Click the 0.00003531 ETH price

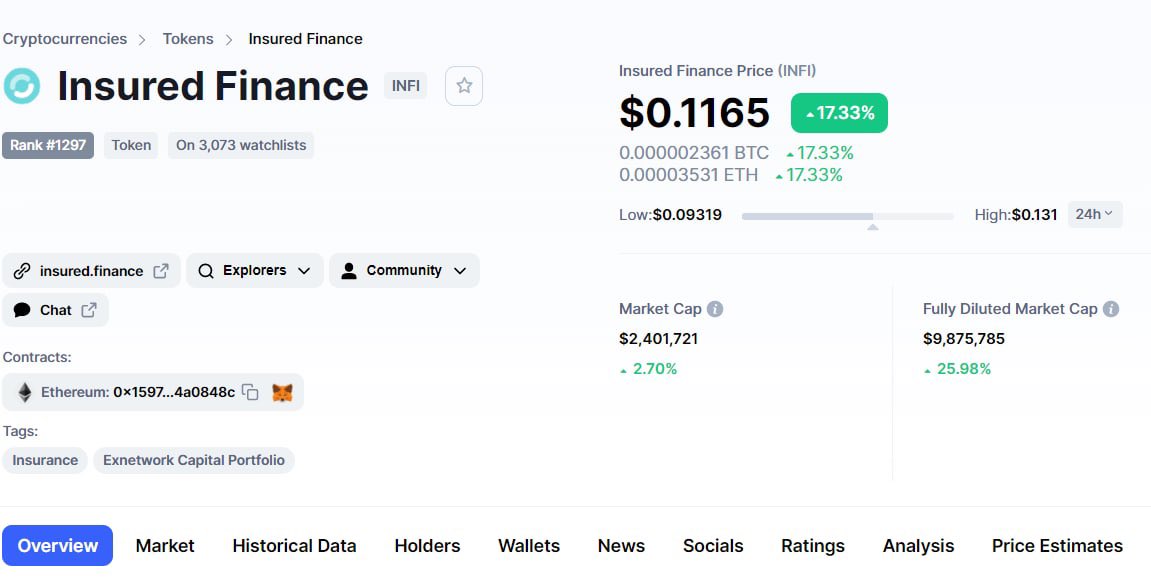coord(689,175)
